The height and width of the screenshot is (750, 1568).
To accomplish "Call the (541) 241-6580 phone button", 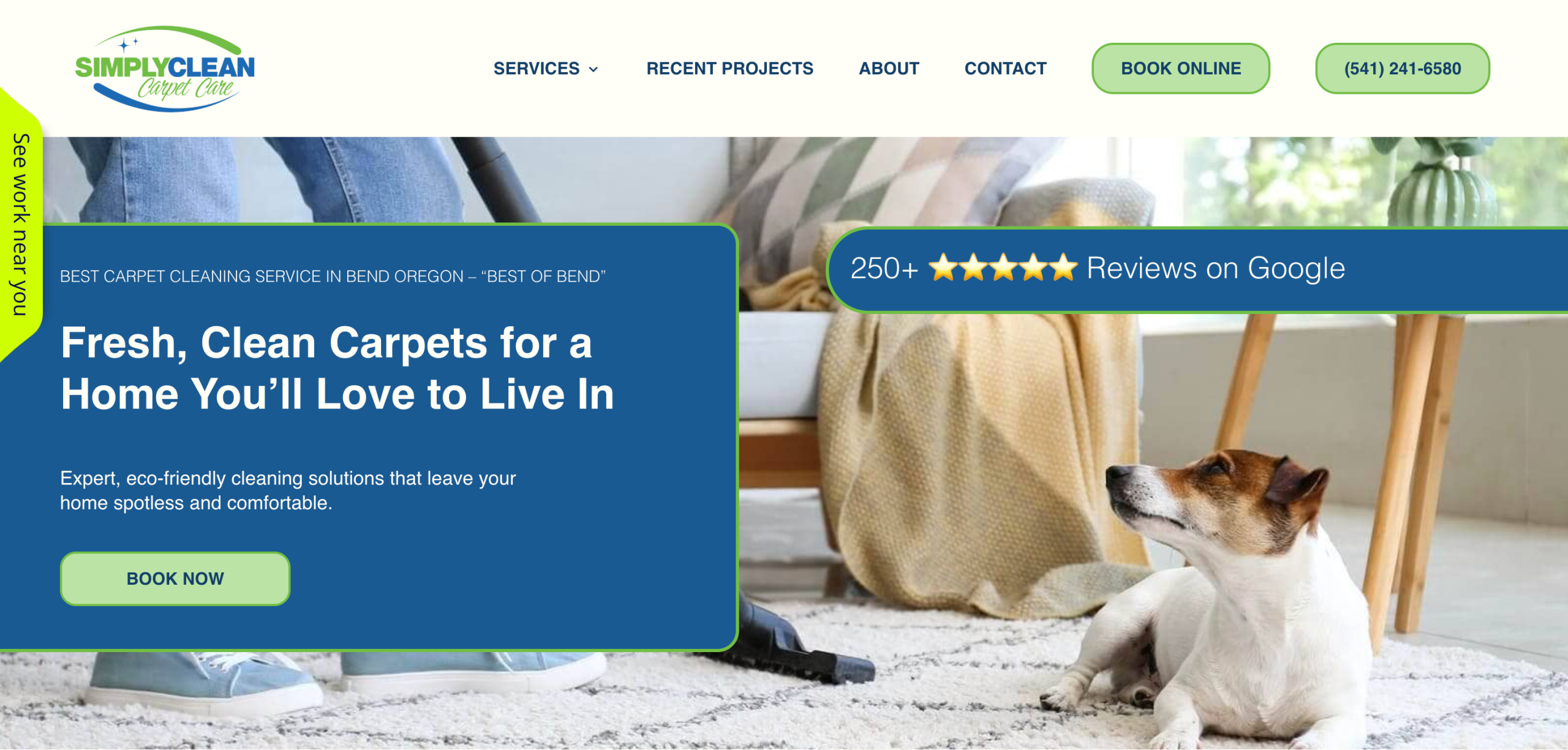I will click(x=1402, y=69).
